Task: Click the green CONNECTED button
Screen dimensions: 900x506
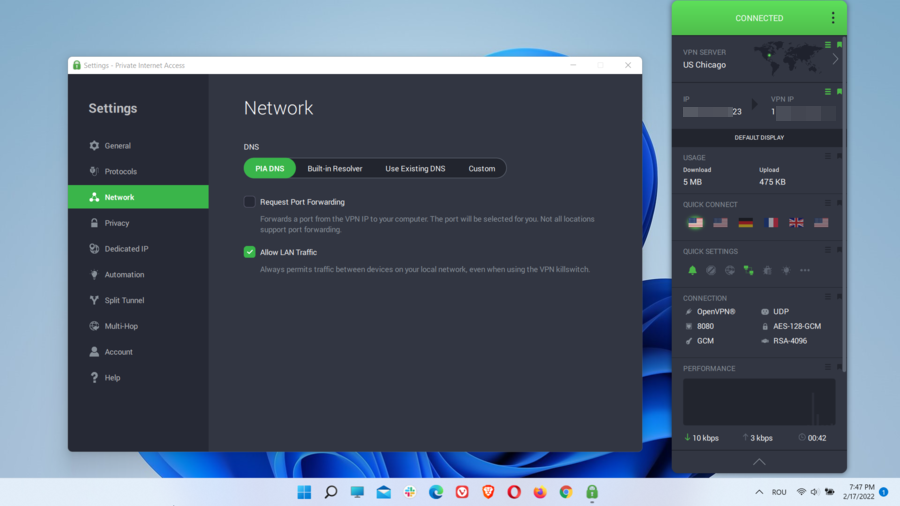Action: 759,18
